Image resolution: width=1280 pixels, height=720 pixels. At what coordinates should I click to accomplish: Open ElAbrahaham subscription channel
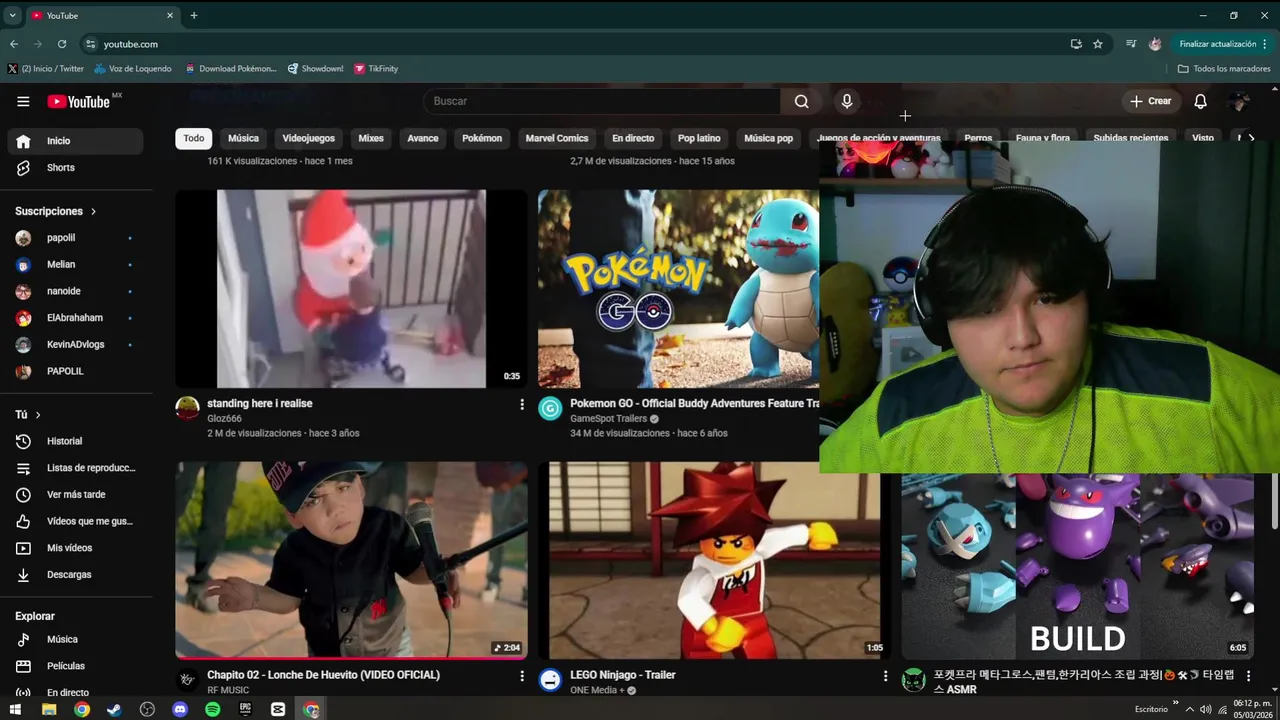(75, 318)
